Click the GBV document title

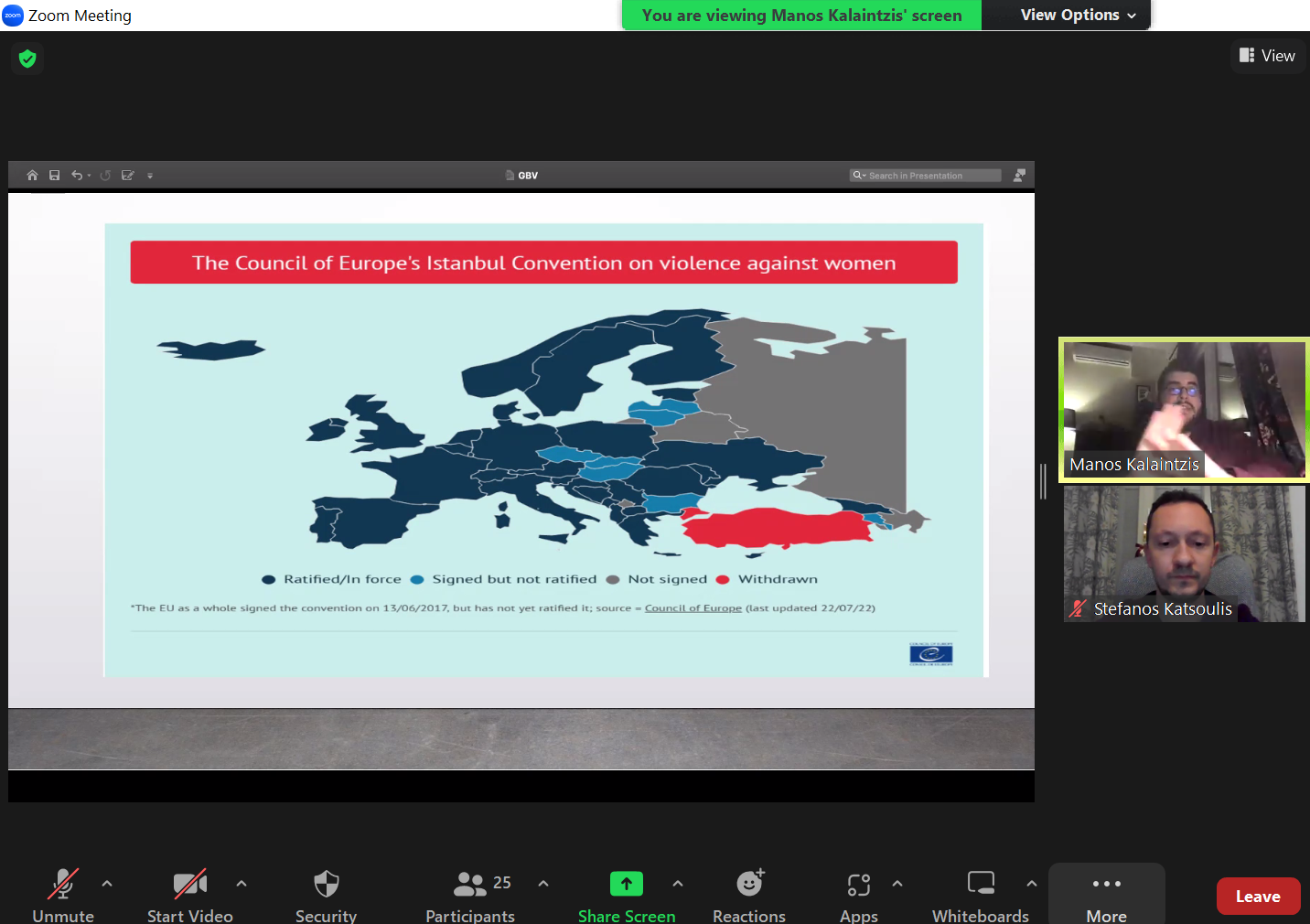point(528,176)
